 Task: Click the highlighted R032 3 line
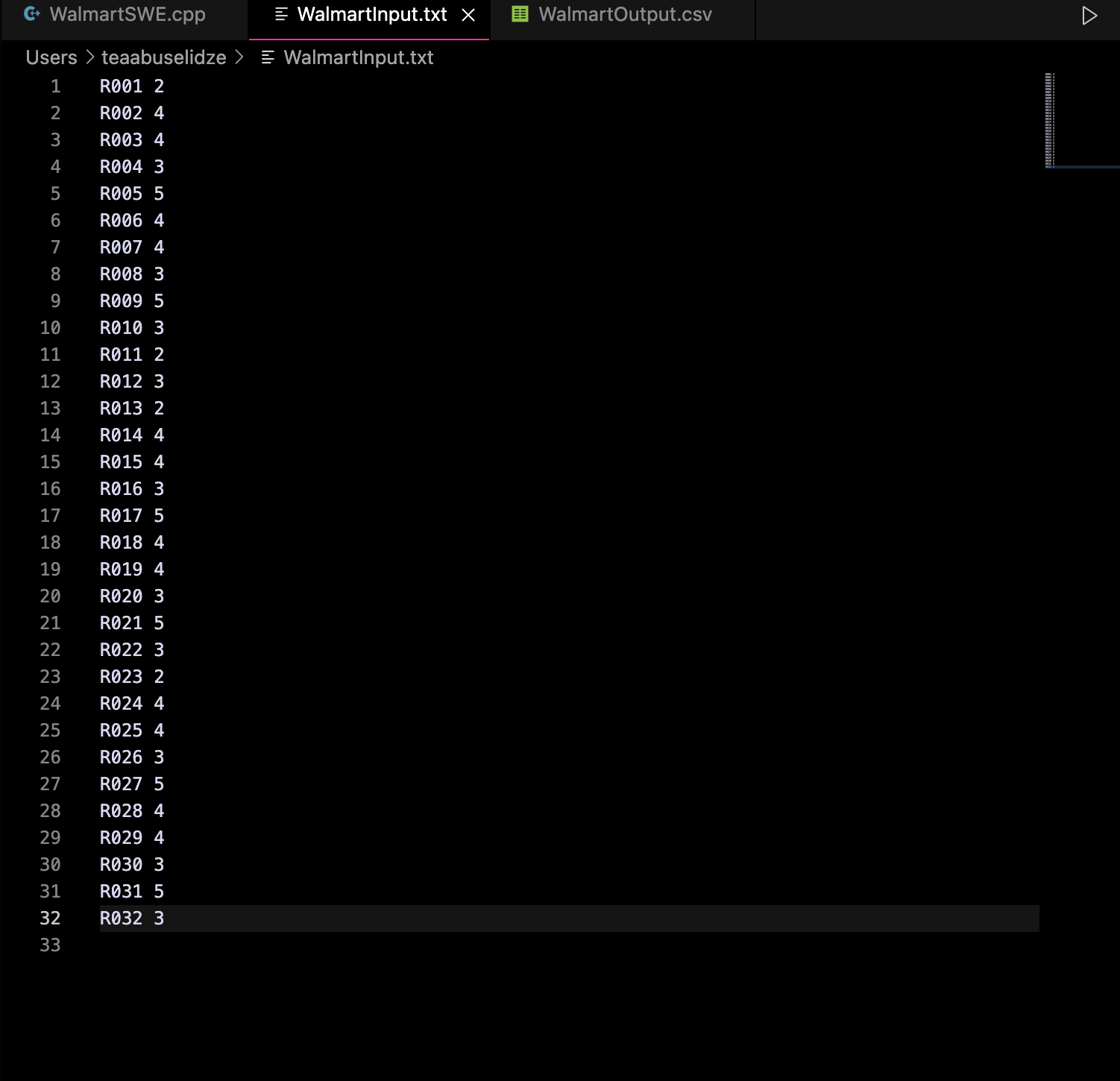coord(132,918)
